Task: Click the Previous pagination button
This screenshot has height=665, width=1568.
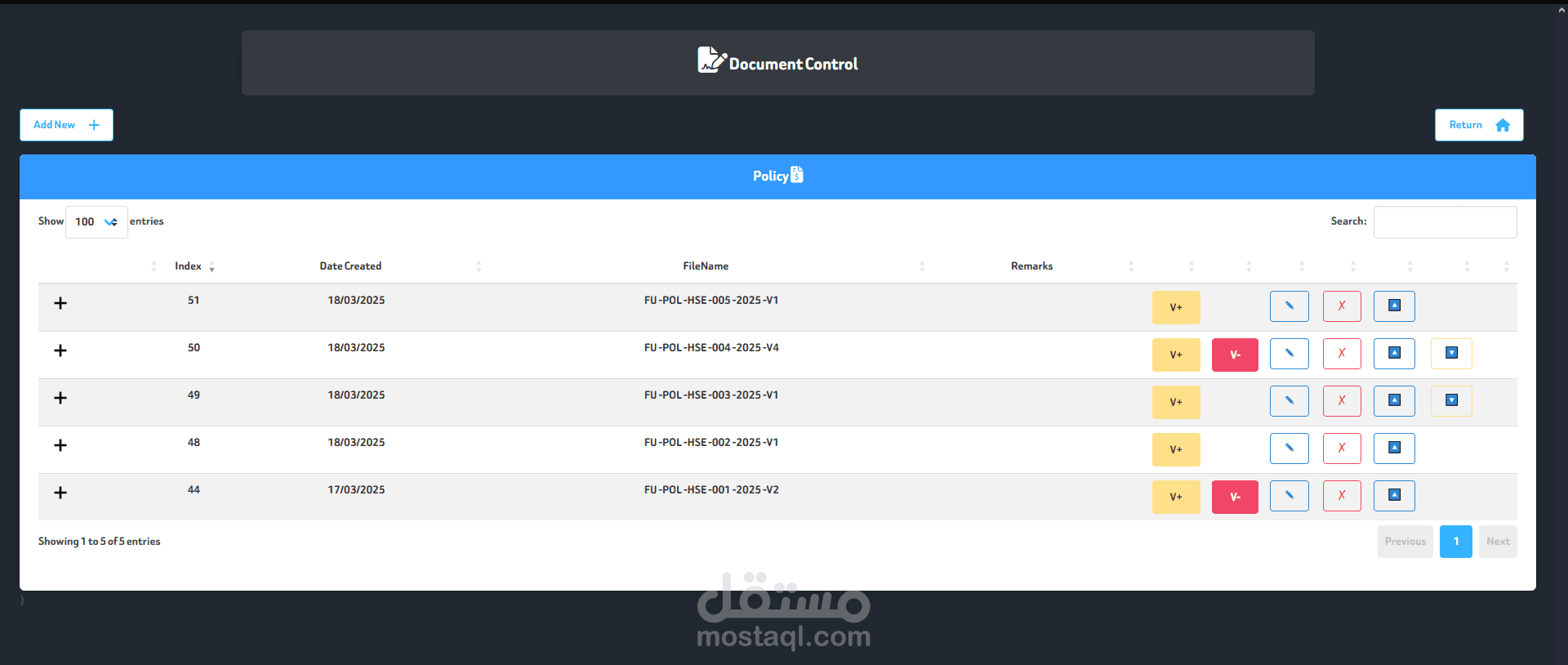Action: click(x=1405, y=542)
